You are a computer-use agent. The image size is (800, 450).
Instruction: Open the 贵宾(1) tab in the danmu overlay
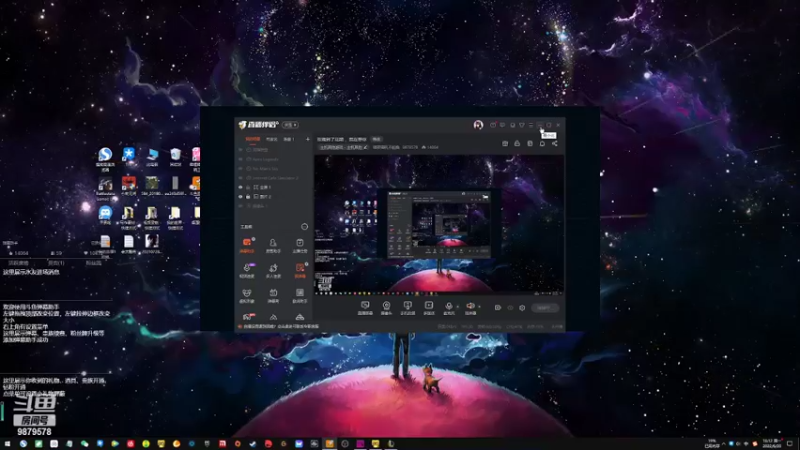coord(56,263)
